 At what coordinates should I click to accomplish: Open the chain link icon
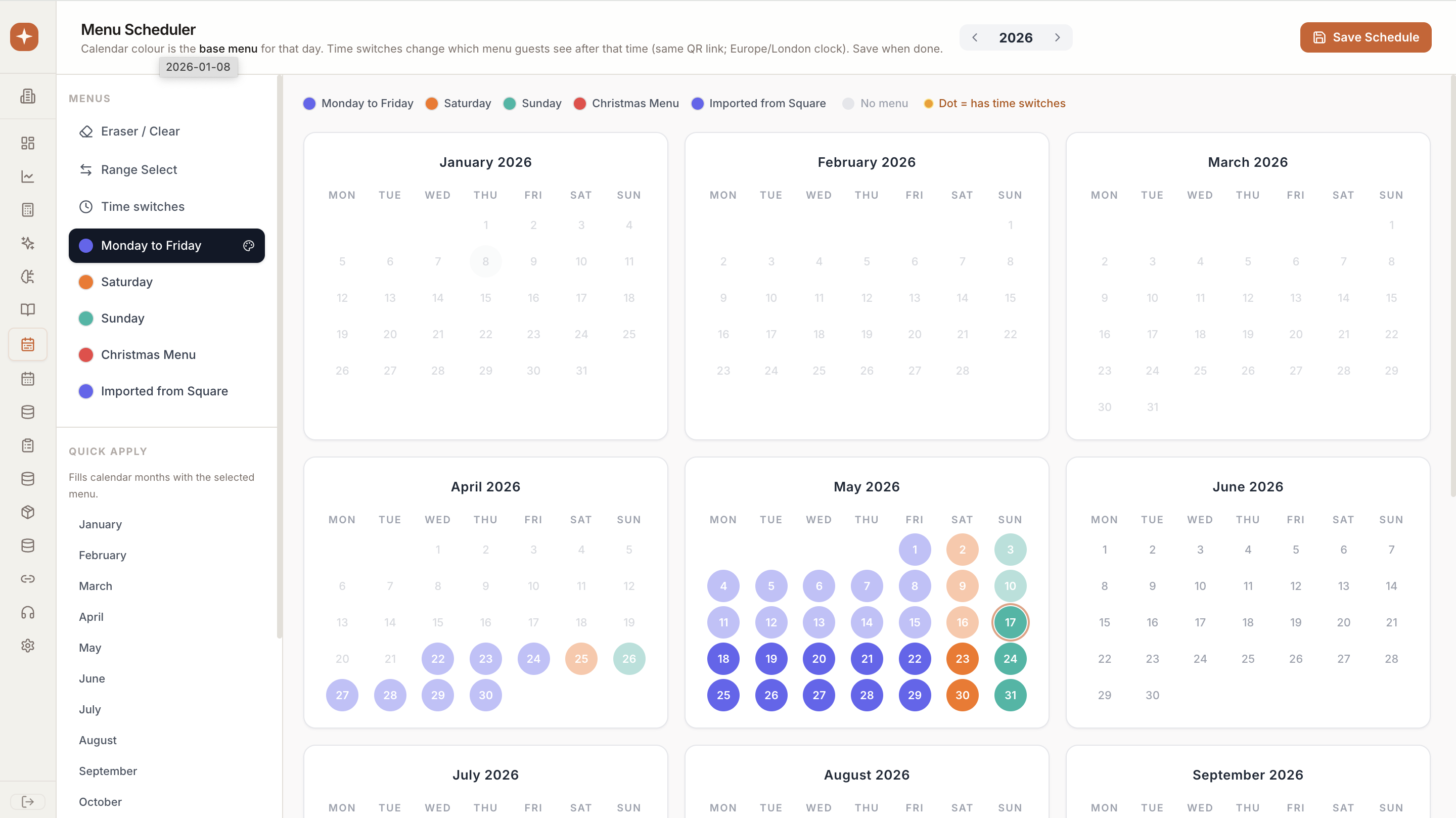coord(28,579)
